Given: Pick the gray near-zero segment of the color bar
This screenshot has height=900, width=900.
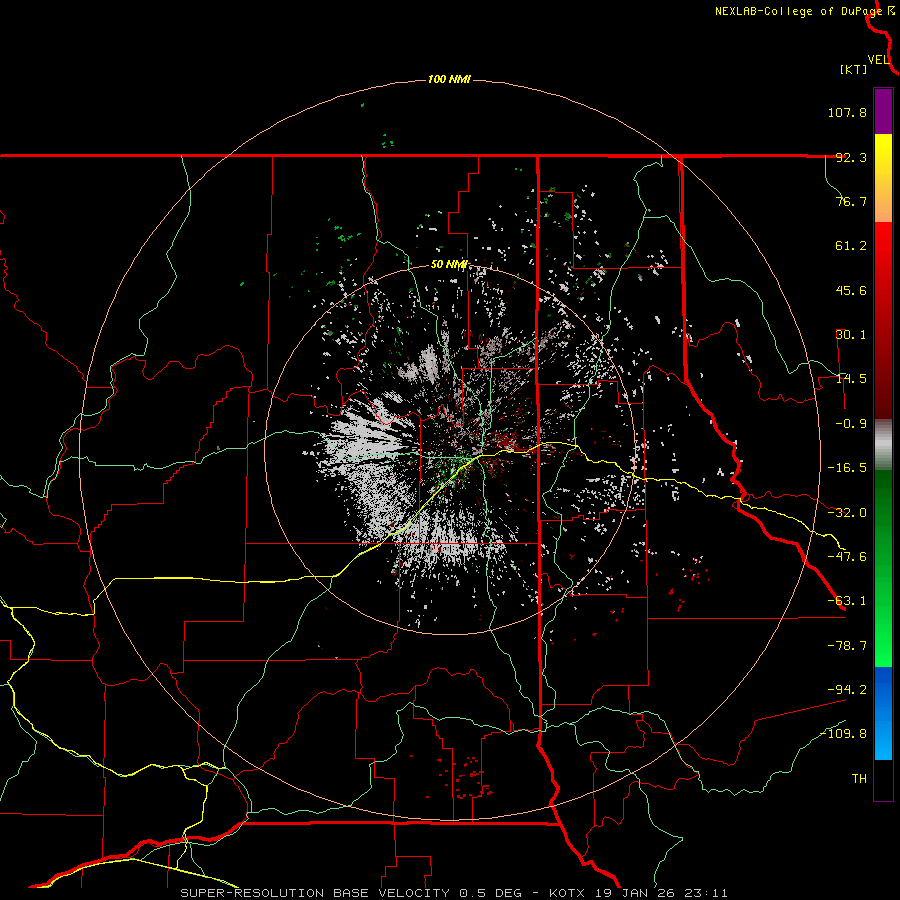Looking at the screenshot, I should coord(883,444).
